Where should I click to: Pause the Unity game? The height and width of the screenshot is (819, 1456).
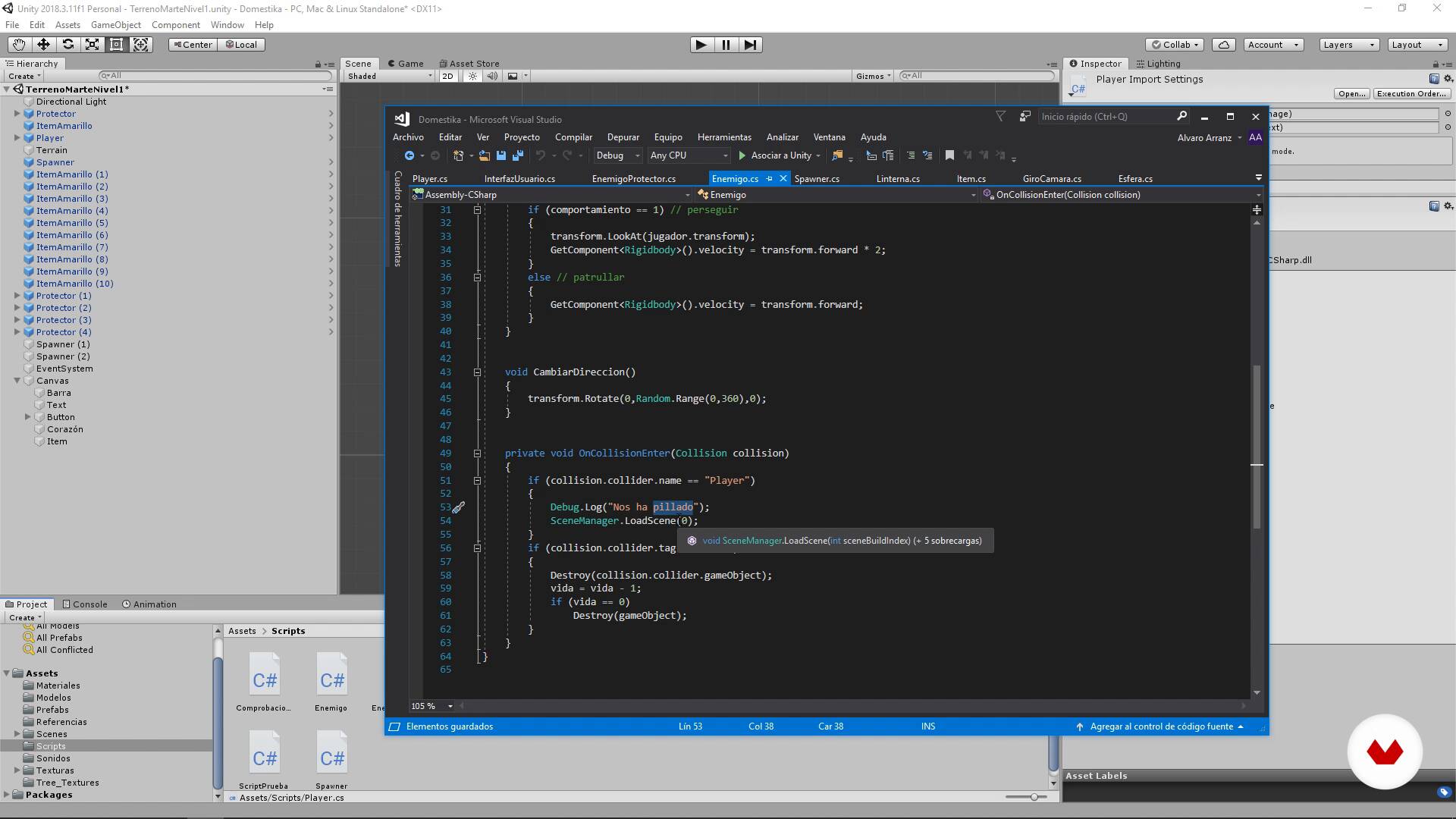(x=726, y=45)
